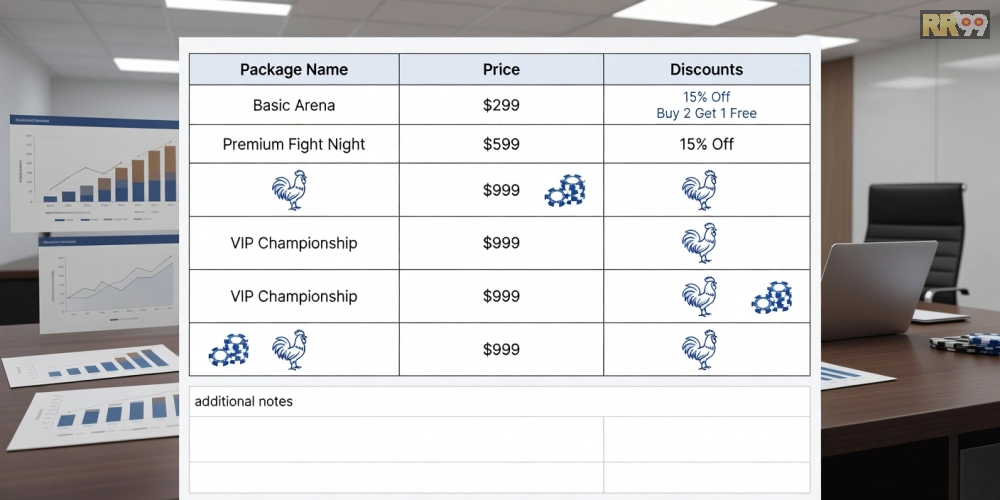Select rooster icon in last row's Discounts cell
This screenshot has height=500, width=1000.
(699, 350)
